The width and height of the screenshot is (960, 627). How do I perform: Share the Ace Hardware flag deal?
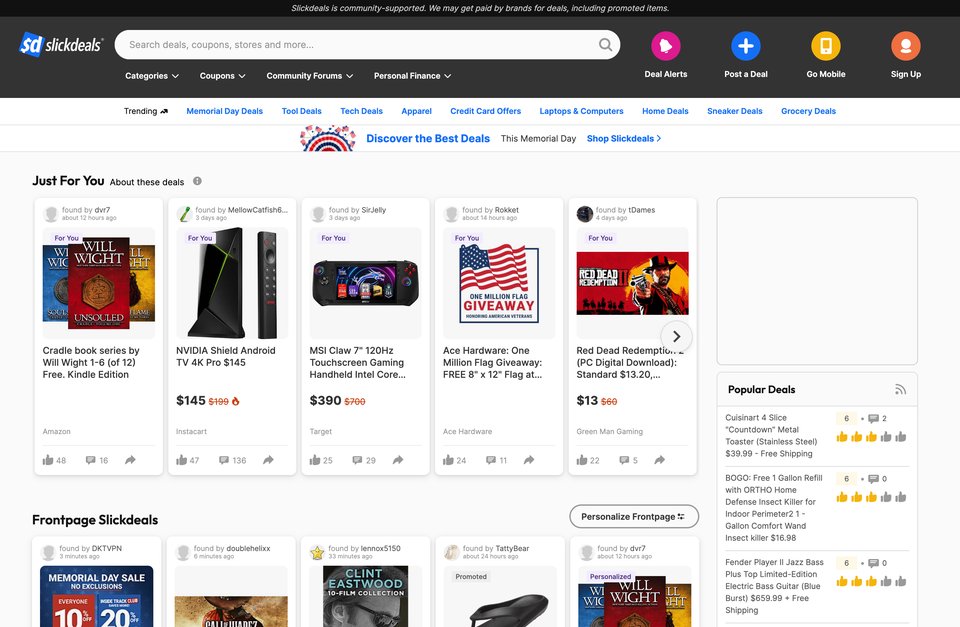click(x=529, y=460)
